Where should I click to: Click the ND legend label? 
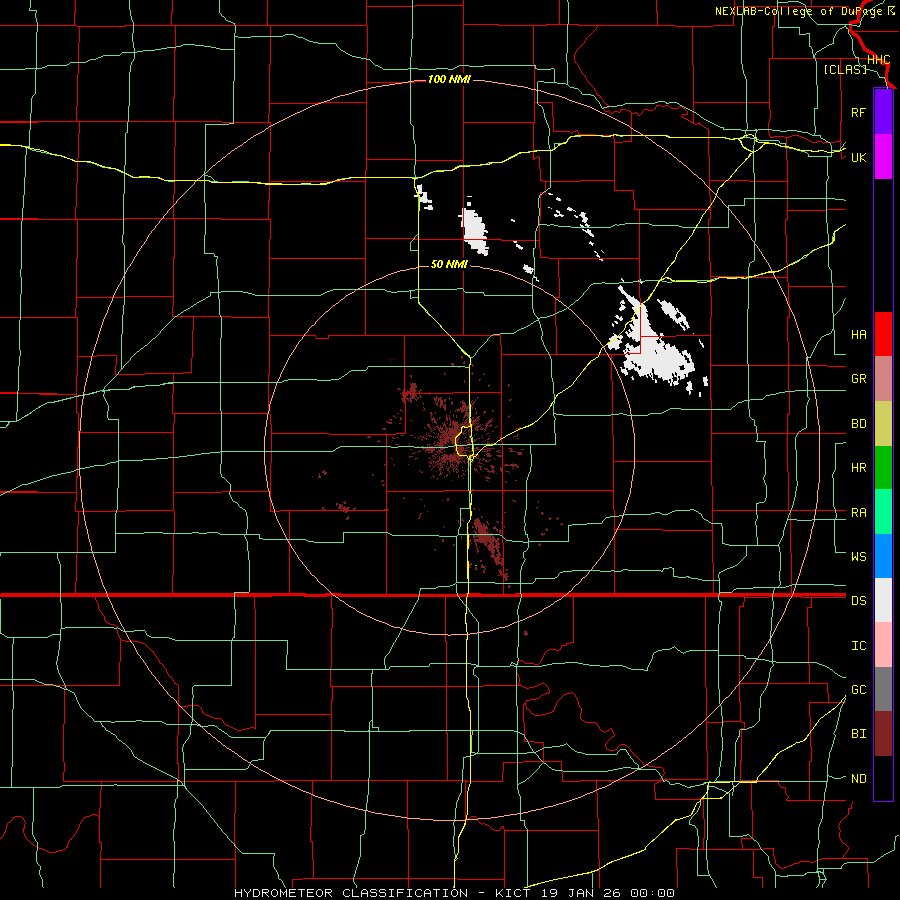pyautogui.click(x=858, y=779)
